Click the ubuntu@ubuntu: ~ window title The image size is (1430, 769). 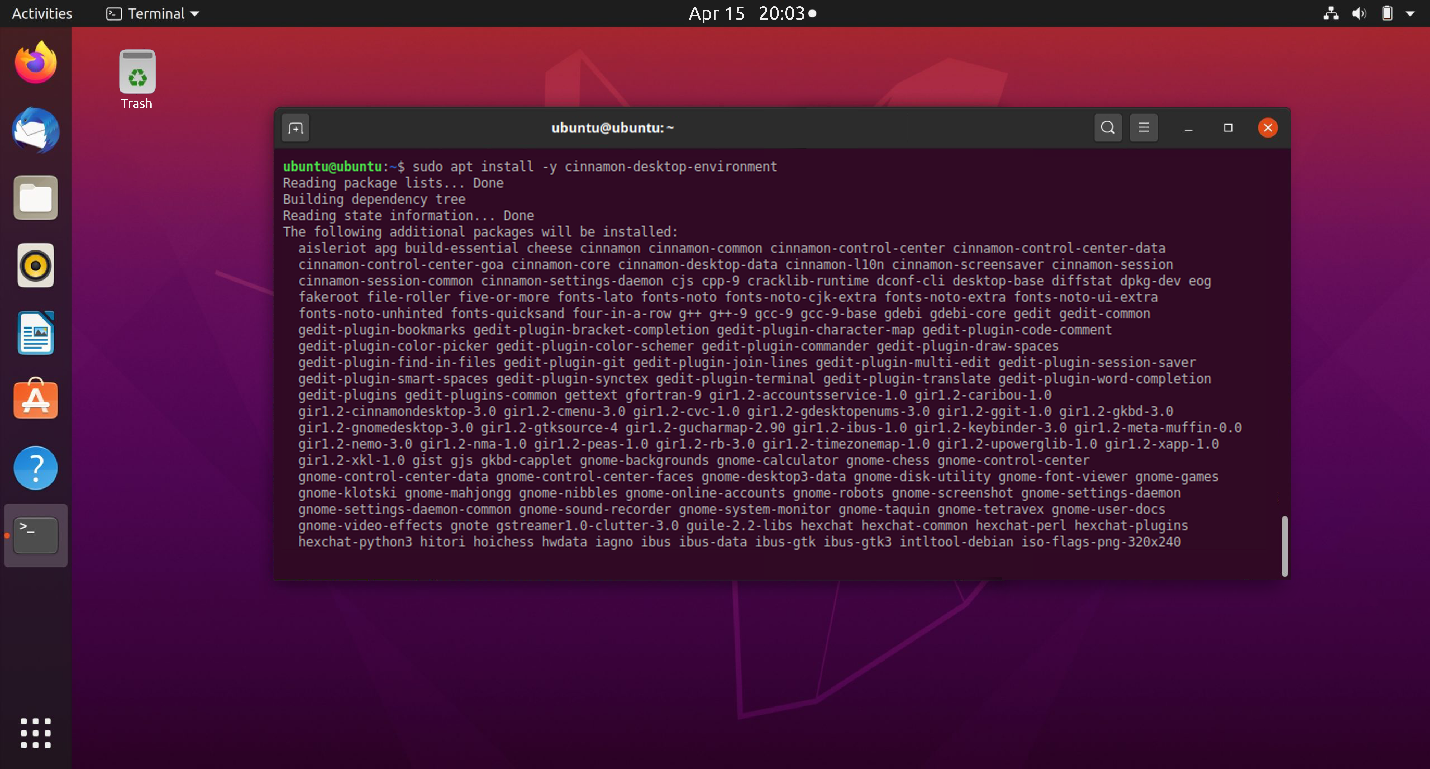tap(613, 128)
